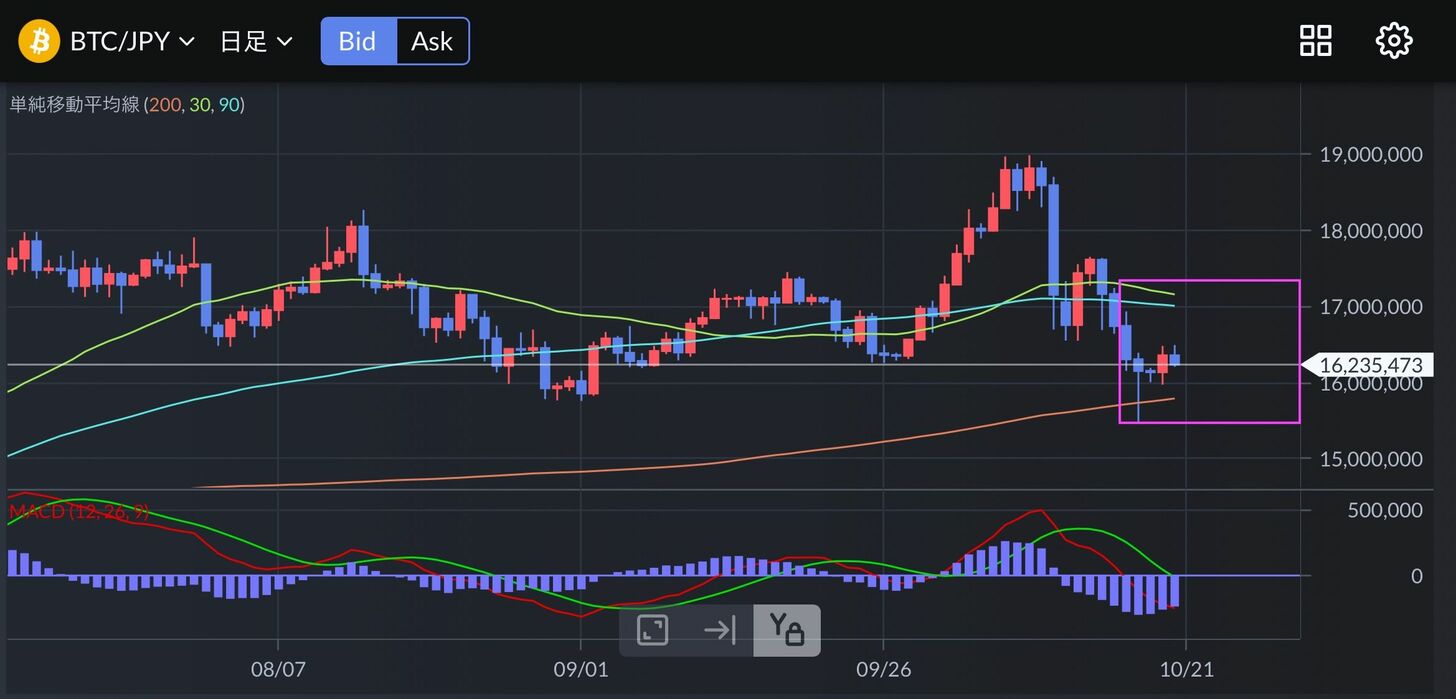This screenshot has height=699, width=1456.
Task: Open the 単純移動平均線 indicator label
Action: (x=75, y=104)
